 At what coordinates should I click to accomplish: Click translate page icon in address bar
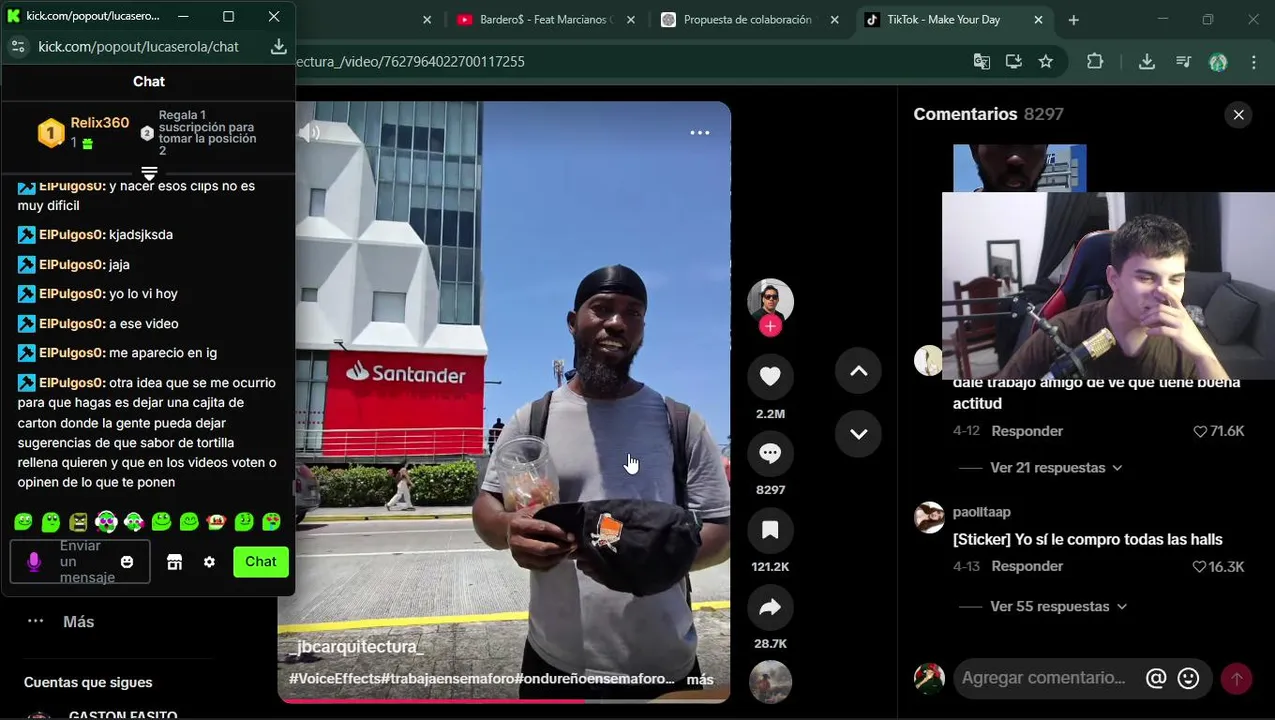click(x=982, y=62)
